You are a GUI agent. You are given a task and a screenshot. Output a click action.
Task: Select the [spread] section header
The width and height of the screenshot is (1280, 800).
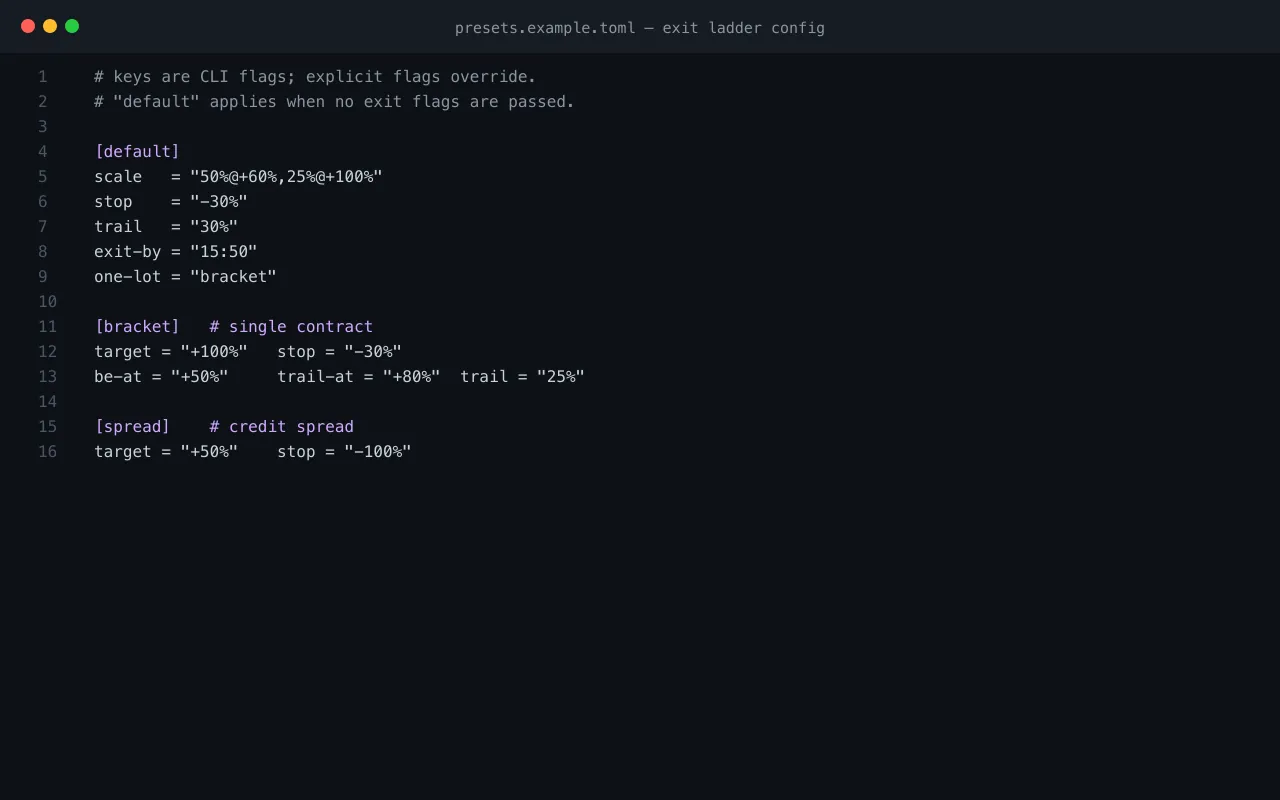[132, 427]
